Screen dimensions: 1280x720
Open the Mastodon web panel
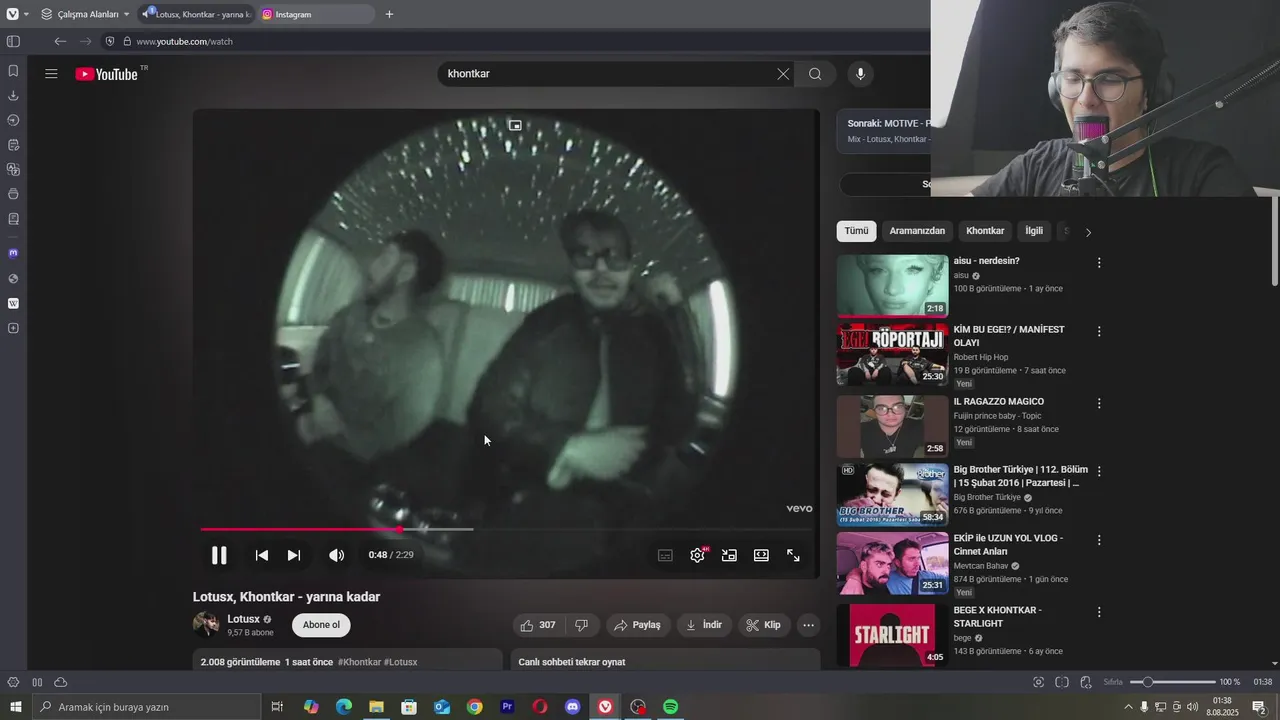[13, 253]
